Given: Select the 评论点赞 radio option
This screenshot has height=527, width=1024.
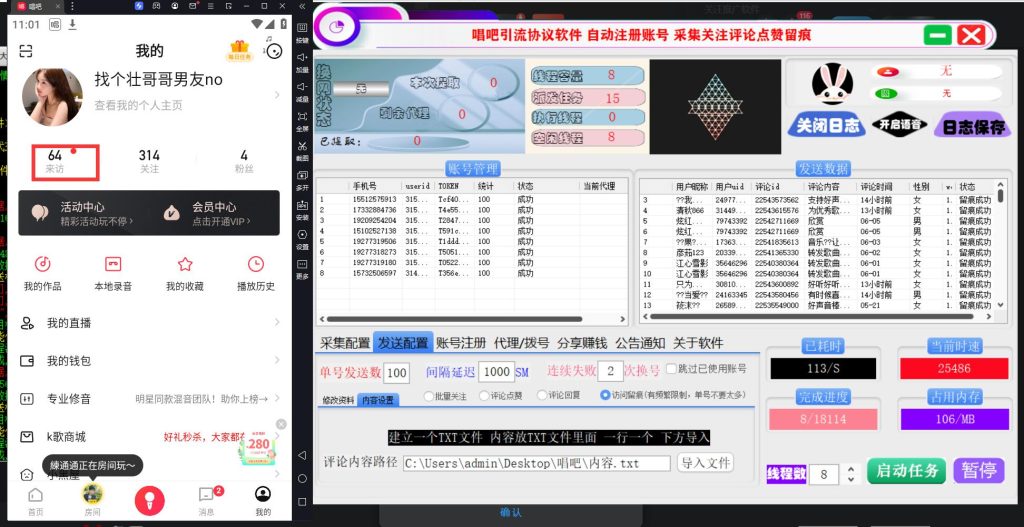Looking at the screenshot, I should tap(484, 396).
